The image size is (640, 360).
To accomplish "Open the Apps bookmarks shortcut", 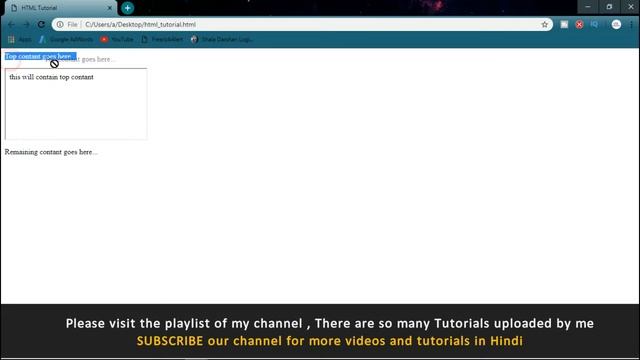I will 20,39.
